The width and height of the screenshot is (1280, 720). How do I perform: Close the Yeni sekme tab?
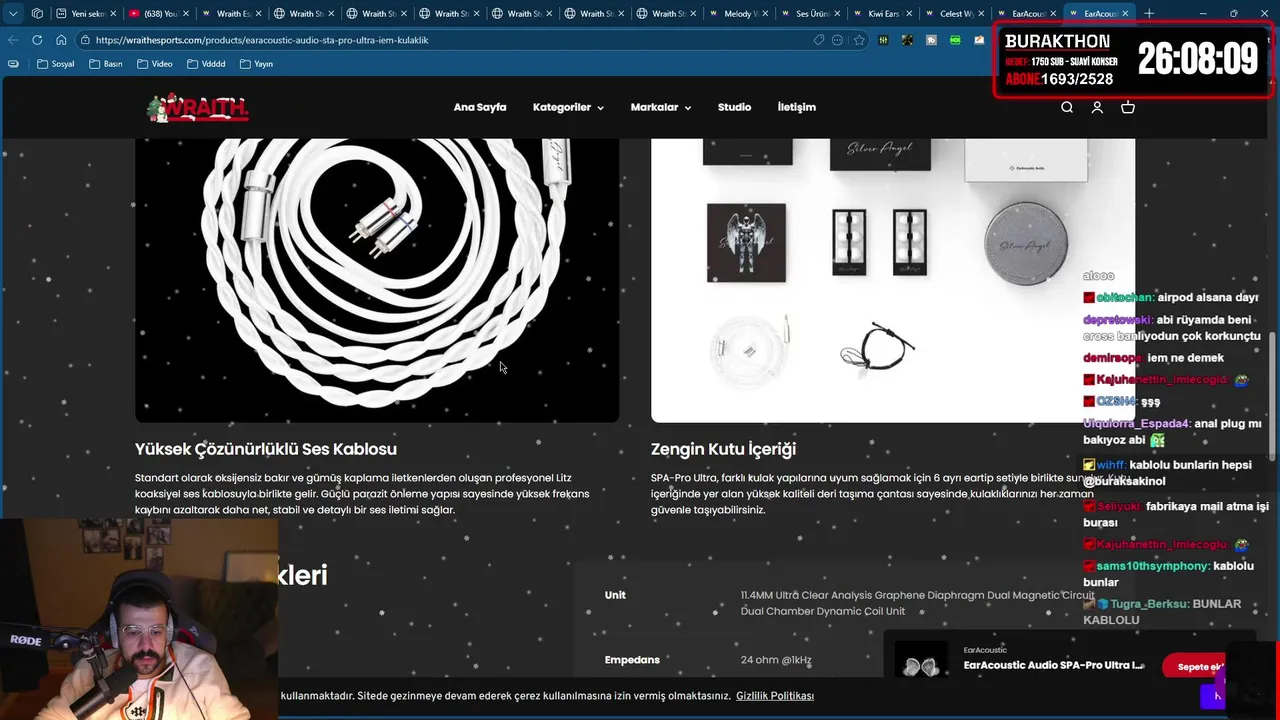pyautogui.click(x=112, y=14)
